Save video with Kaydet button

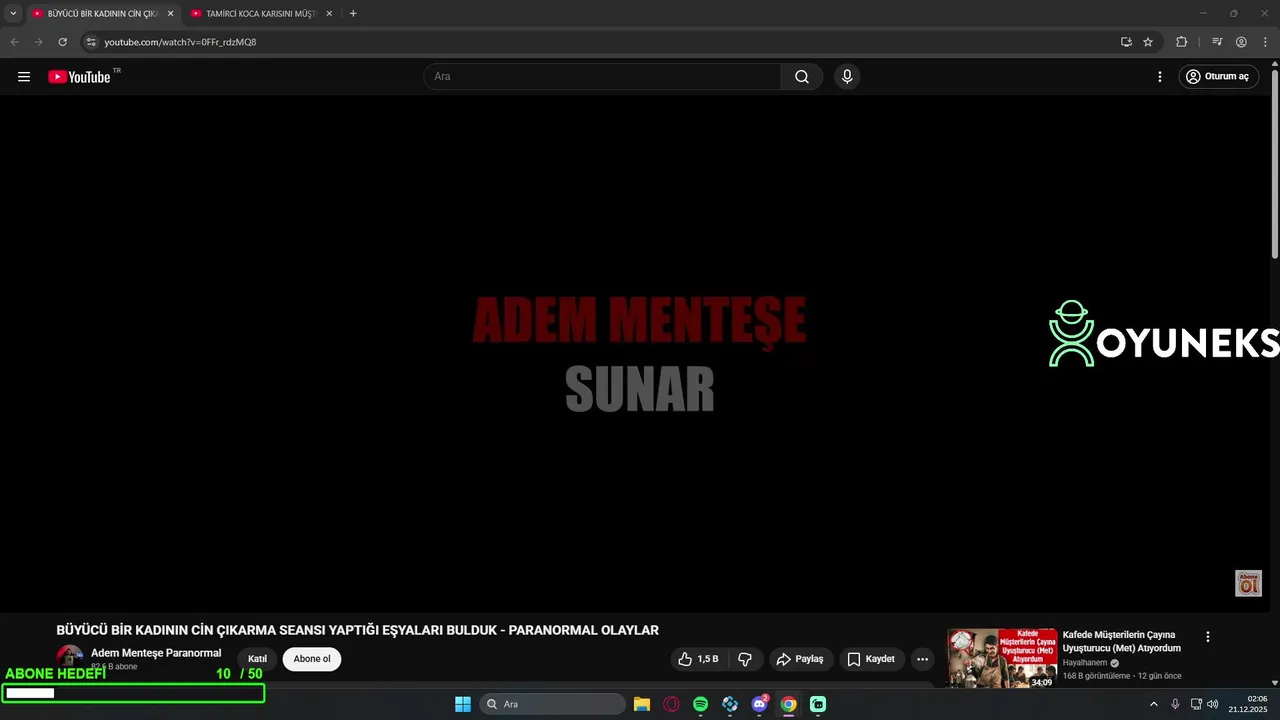pos(871,659)
